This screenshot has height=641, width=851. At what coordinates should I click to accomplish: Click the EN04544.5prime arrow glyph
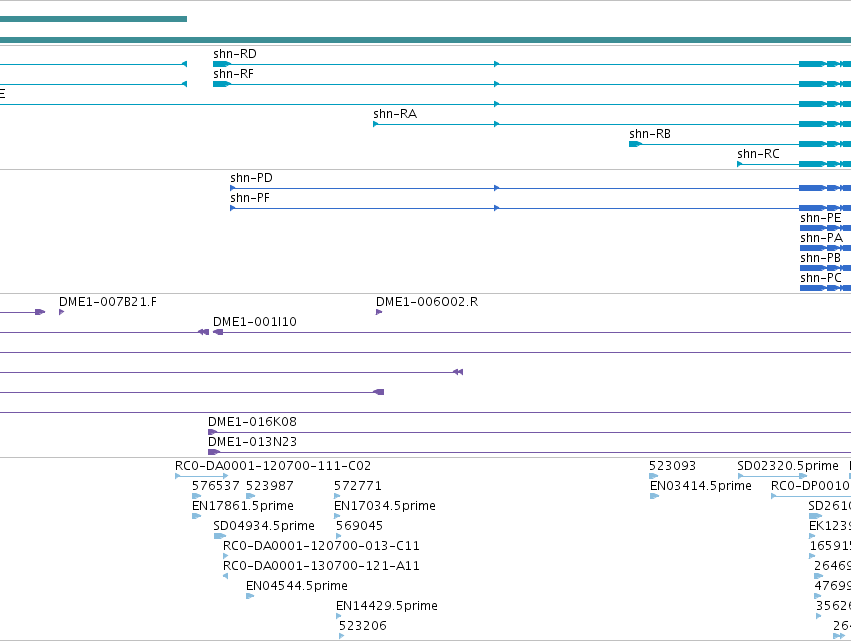click(250, 596)
